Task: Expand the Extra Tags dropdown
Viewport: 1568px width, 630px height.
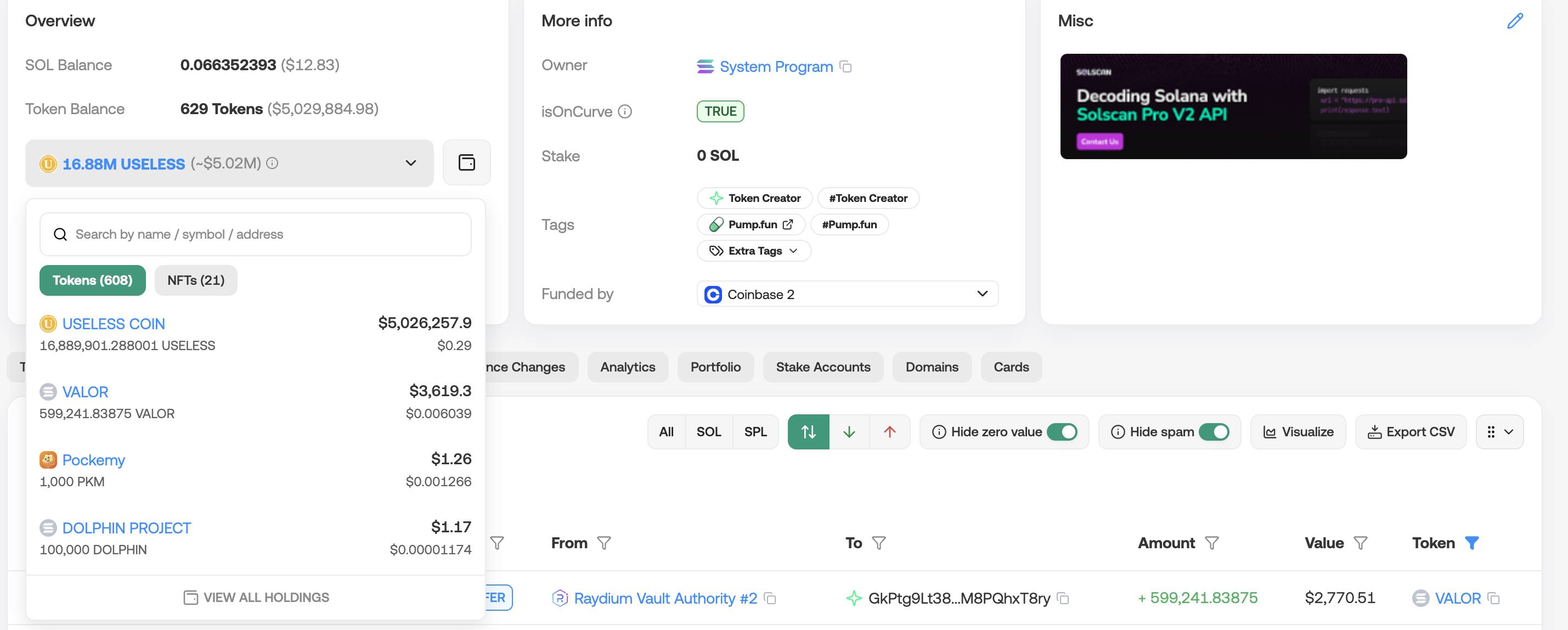Action: [754, 251]
